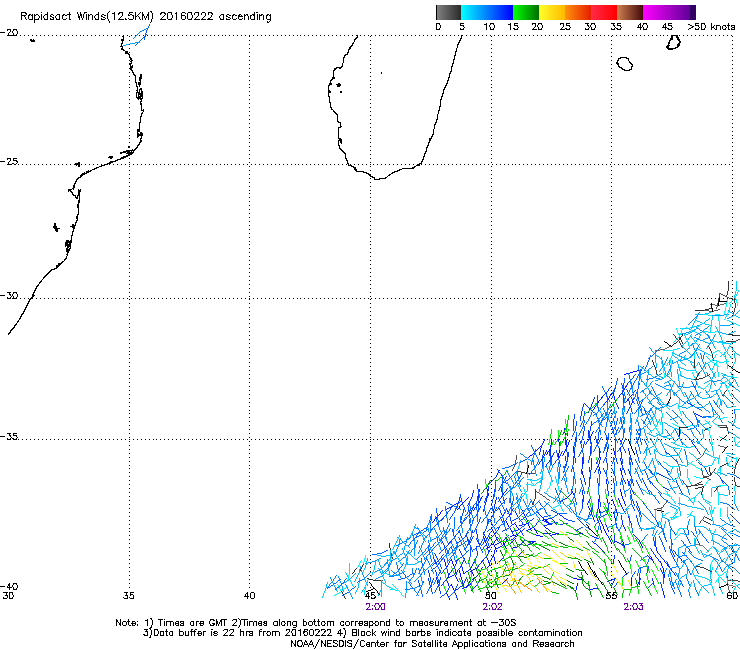Viewport: 740px width, 650px height.
Task: Click the Reunion island outline near 55E
Action: point(624,63)
